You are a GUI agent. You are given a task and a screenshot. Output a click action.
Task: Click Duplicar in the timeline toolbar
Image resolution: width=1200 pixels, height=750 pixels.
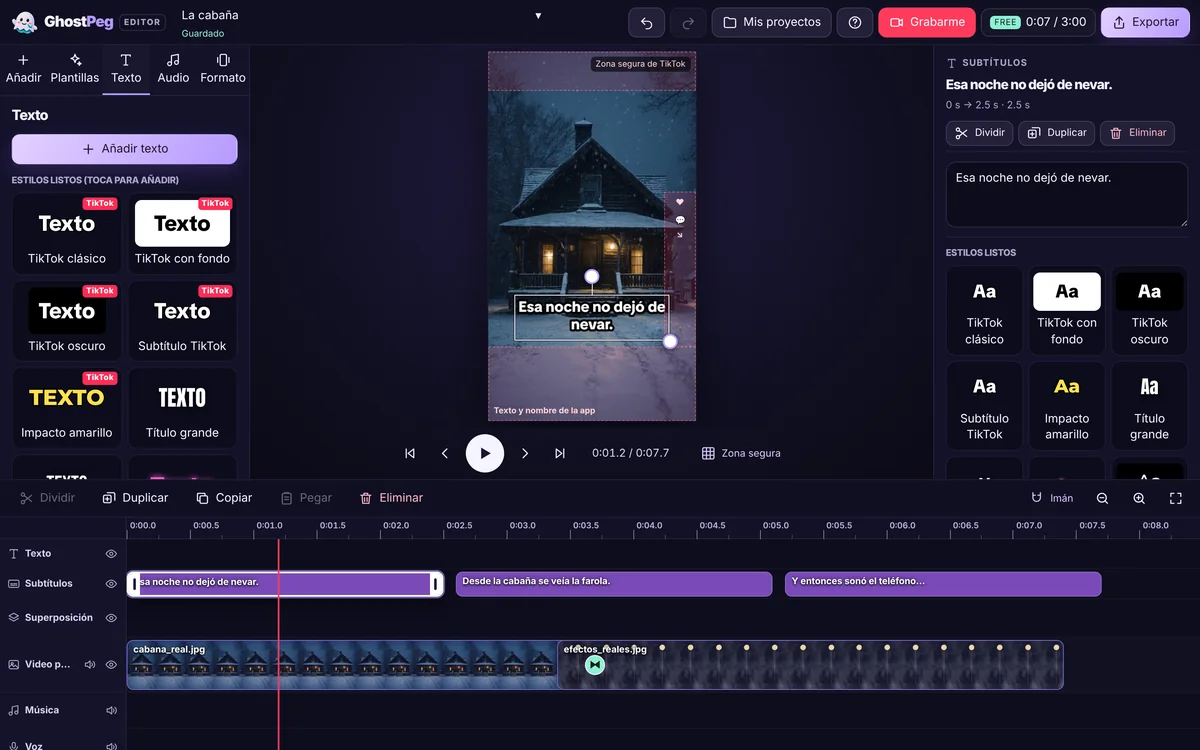pyautogui.click(x=135, y=498)
